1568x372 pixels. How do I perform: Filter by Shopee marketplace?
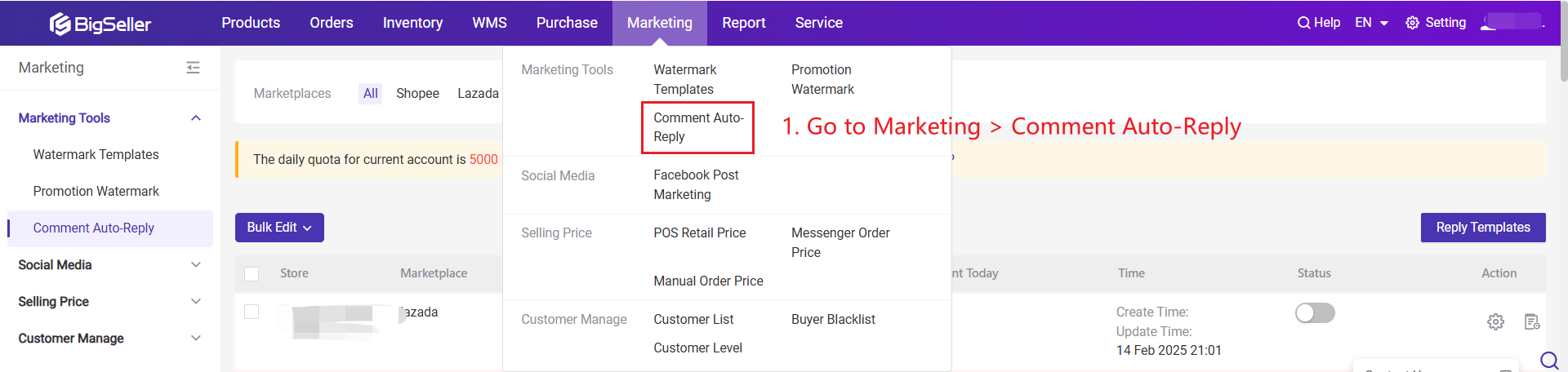(x=417, y=94)
